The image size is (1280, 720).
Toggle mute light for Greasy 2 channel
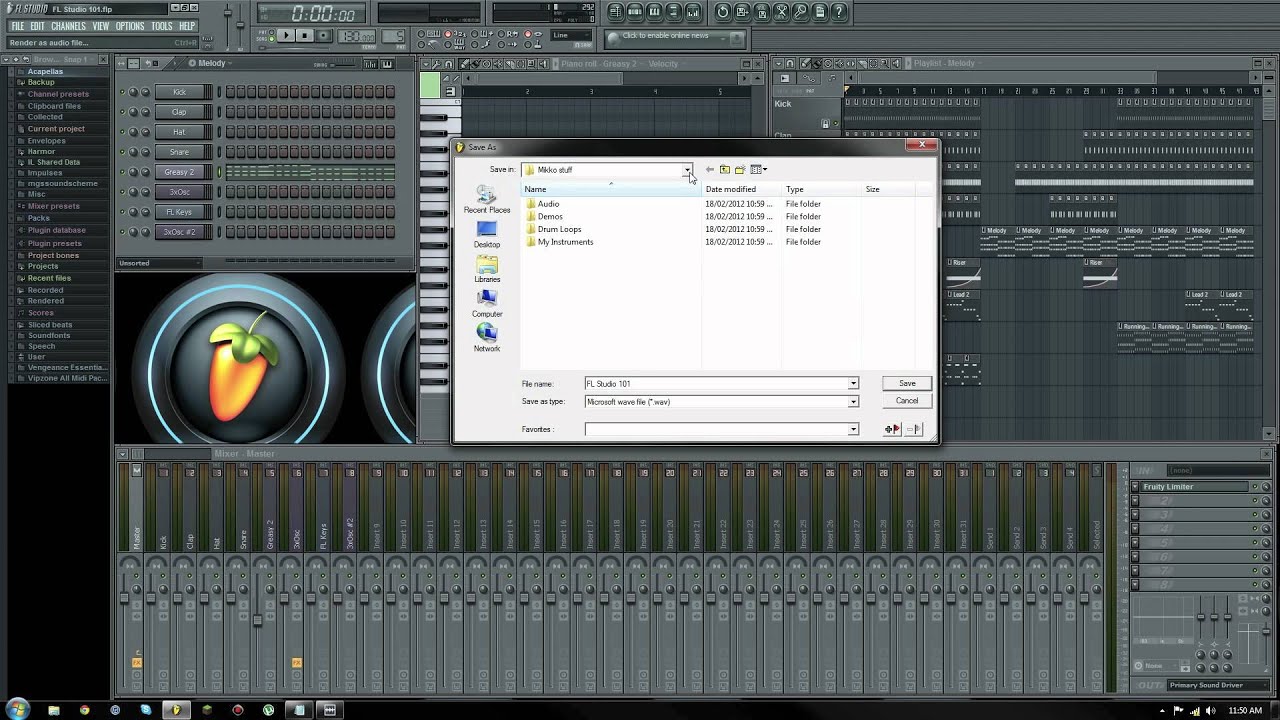[122, 172]
